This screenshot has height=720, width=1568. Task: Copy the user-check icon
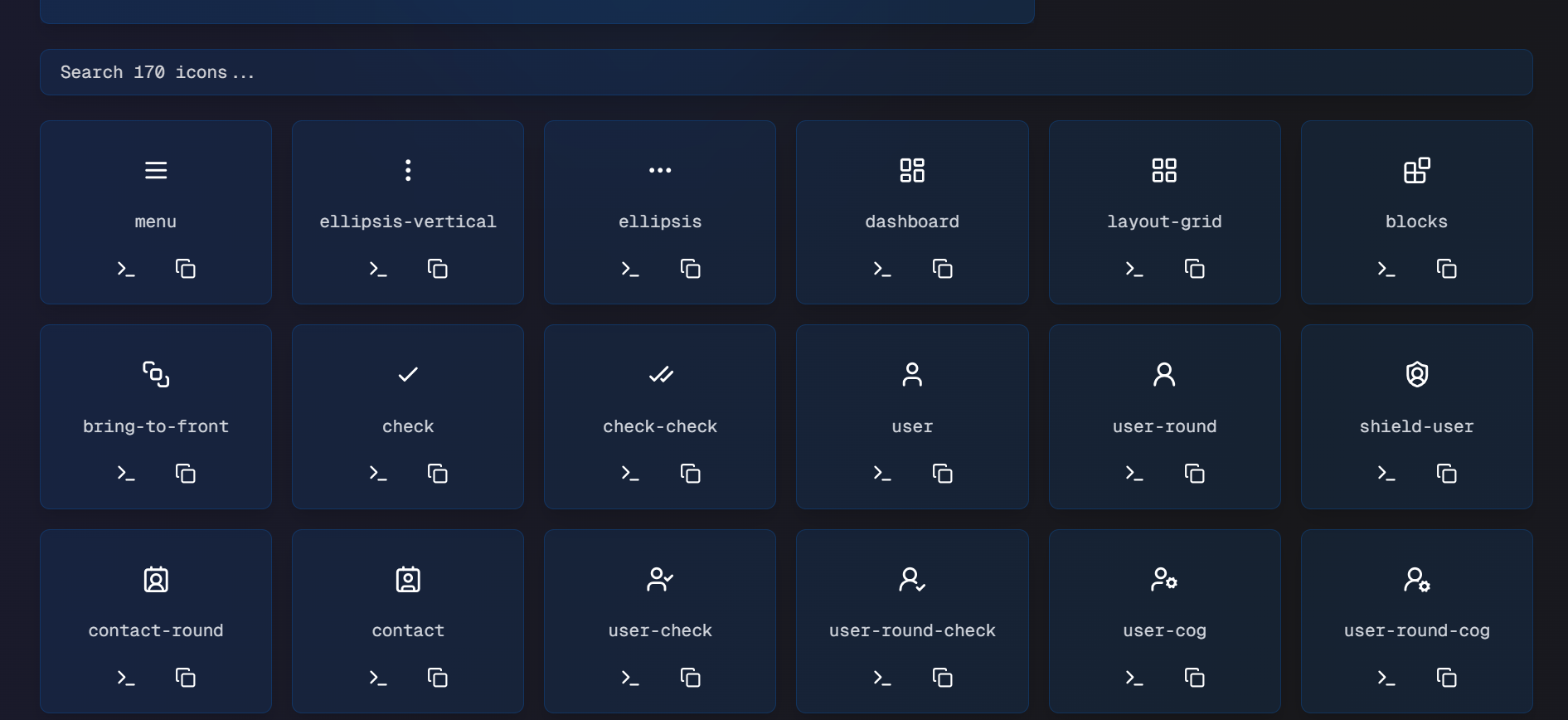[690, 678]
